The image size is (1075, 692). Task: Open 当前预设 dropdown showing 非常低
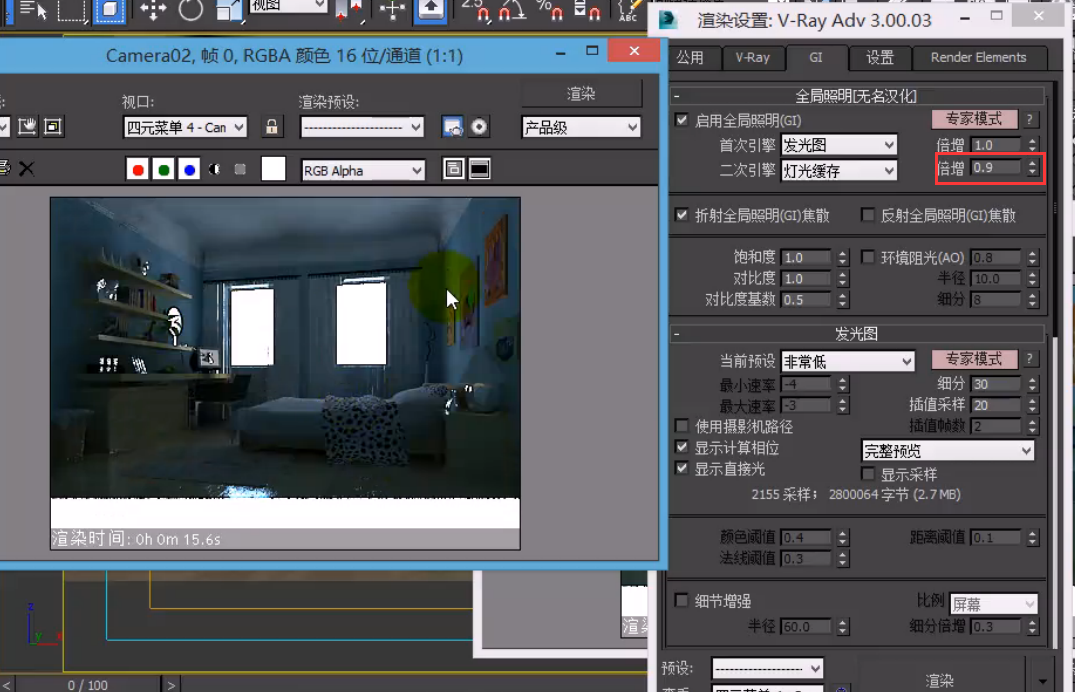pyautogui.click(x=848, y=361)
